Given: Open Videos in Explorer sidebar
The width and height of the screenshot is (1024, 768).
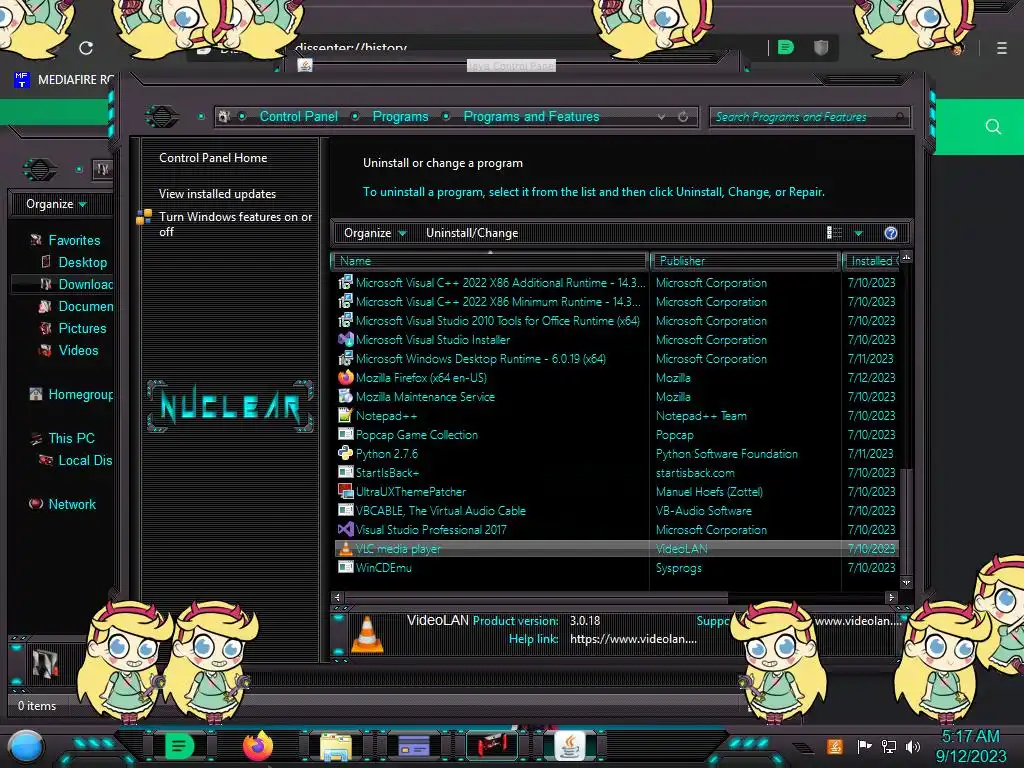Looking at the screenshot, I should [x=78, y=351].
